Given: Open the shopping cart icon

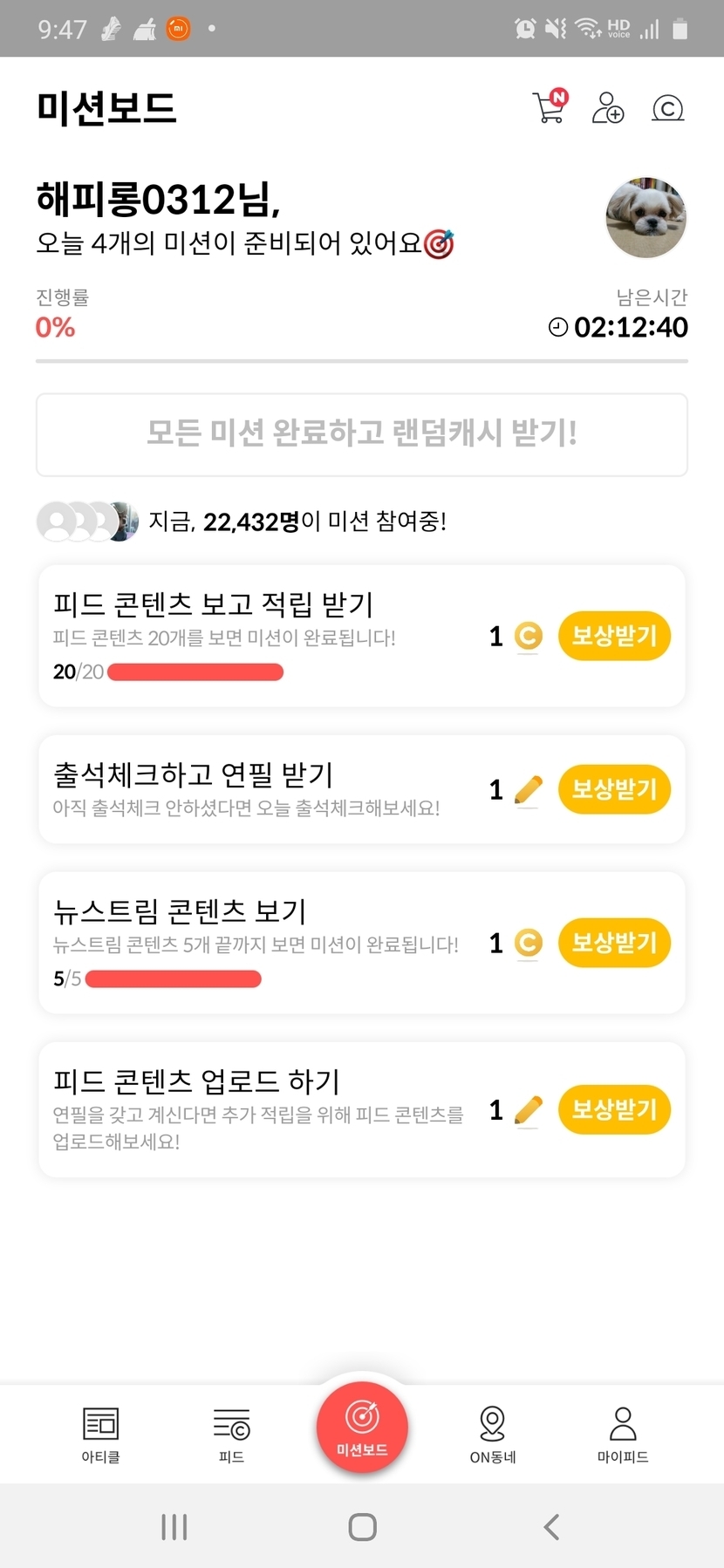Looking at the screenshot, I should 549,107.
